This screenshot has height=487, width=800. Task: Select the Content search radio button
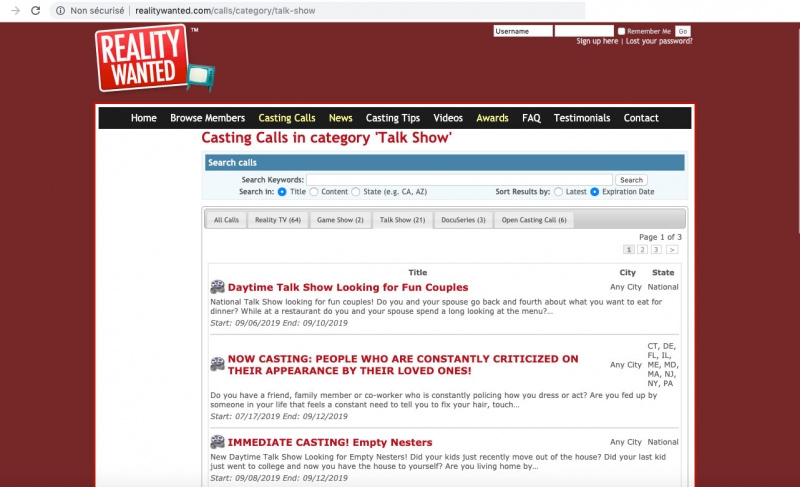point(314,191)
